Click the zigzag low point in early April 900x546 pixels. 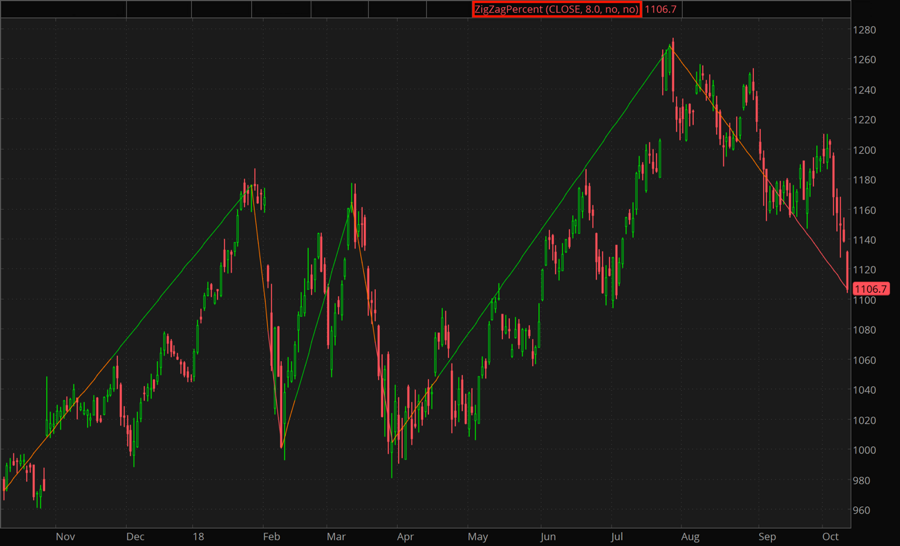[392, 443]
